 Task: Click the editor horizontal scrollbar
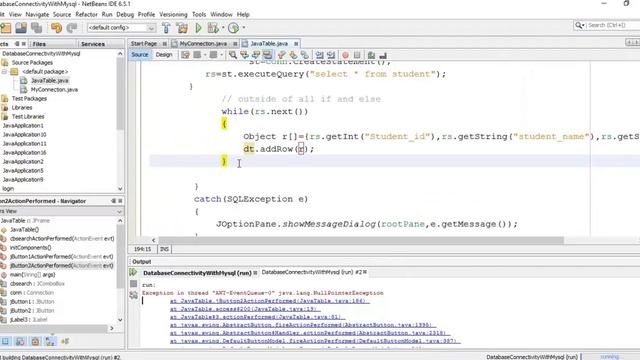pos(361,240)
